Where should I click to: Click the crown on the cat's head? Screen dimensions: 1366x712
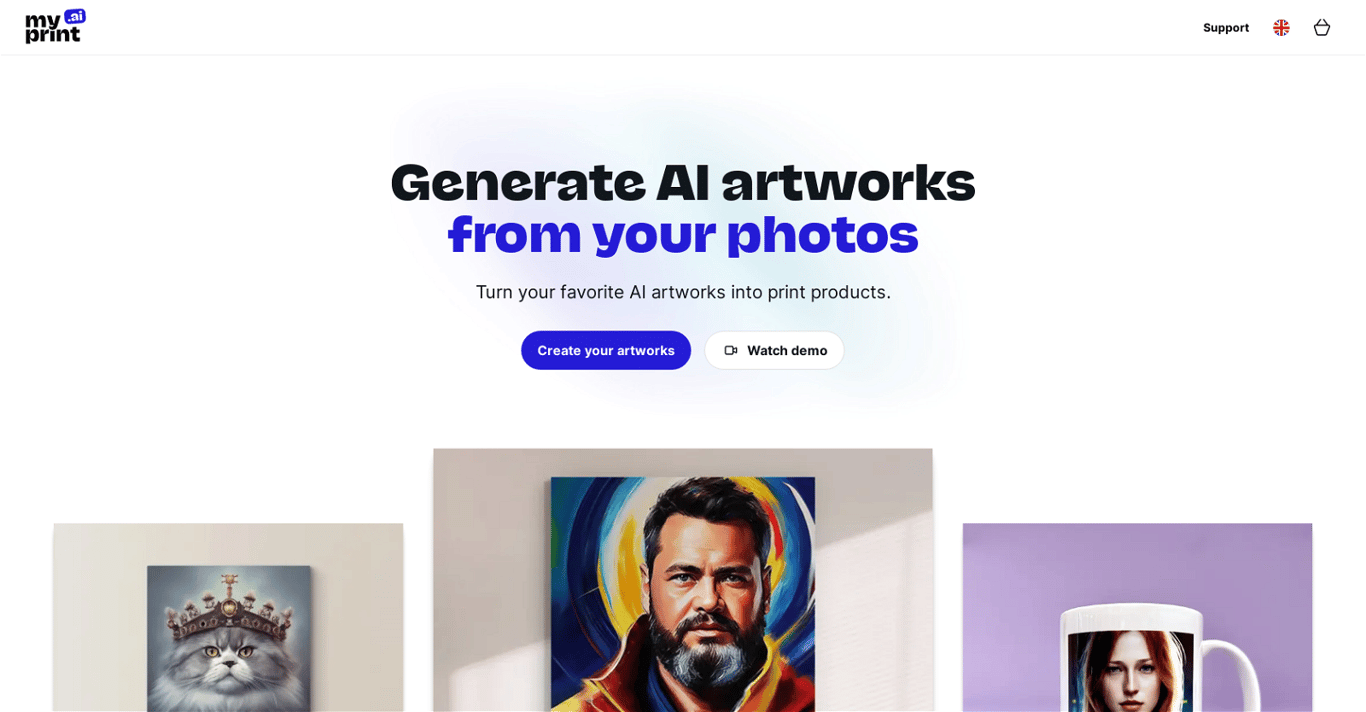click(x=227, y=600)
